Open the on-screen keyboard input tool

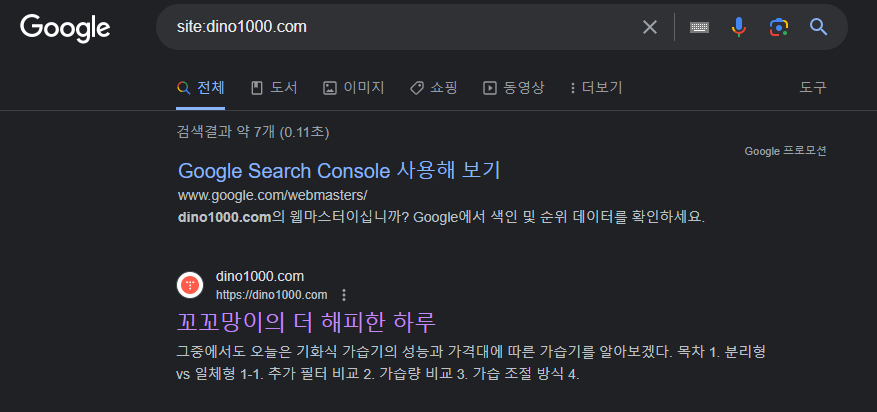tap(699, 27)
